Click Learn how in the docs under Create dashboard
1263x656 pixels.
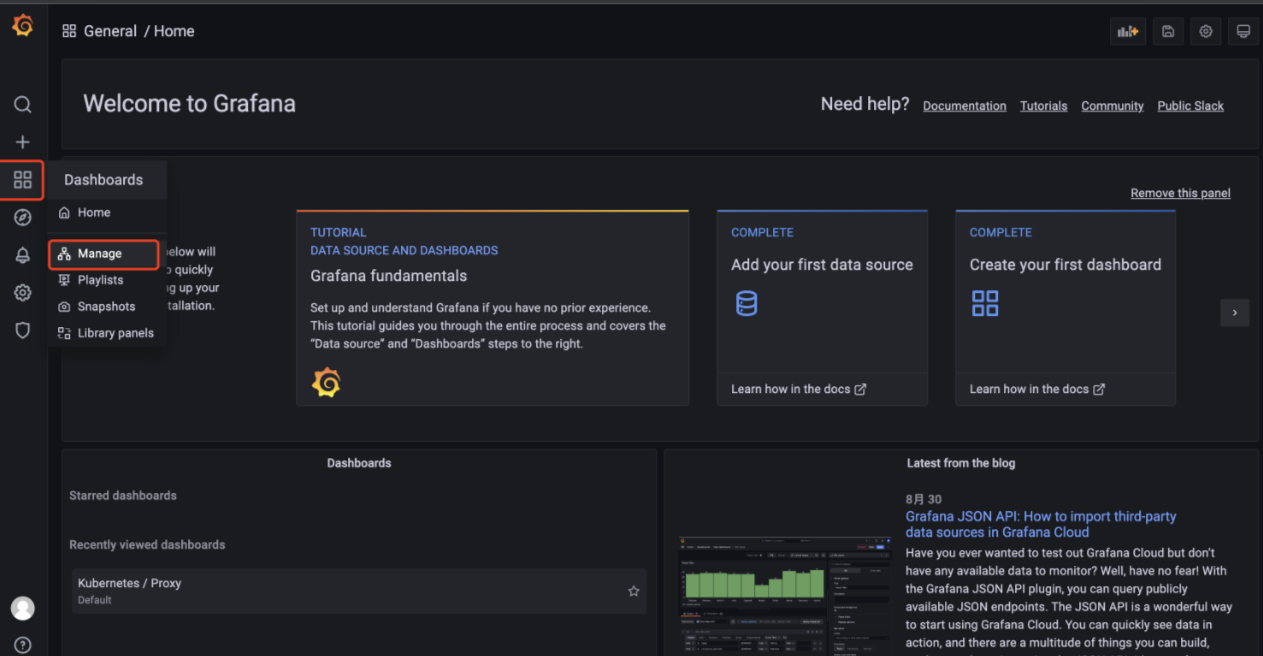click(1037, 389)
